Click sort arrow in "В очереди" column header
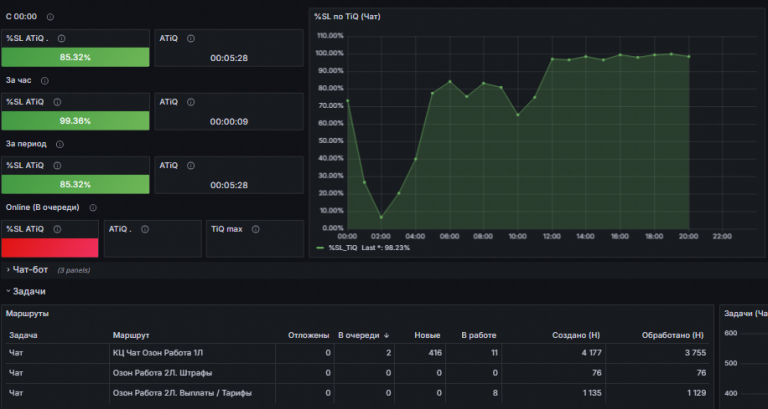Image resolution: width=768 pixels, height=409 pixels. point(386,336)
